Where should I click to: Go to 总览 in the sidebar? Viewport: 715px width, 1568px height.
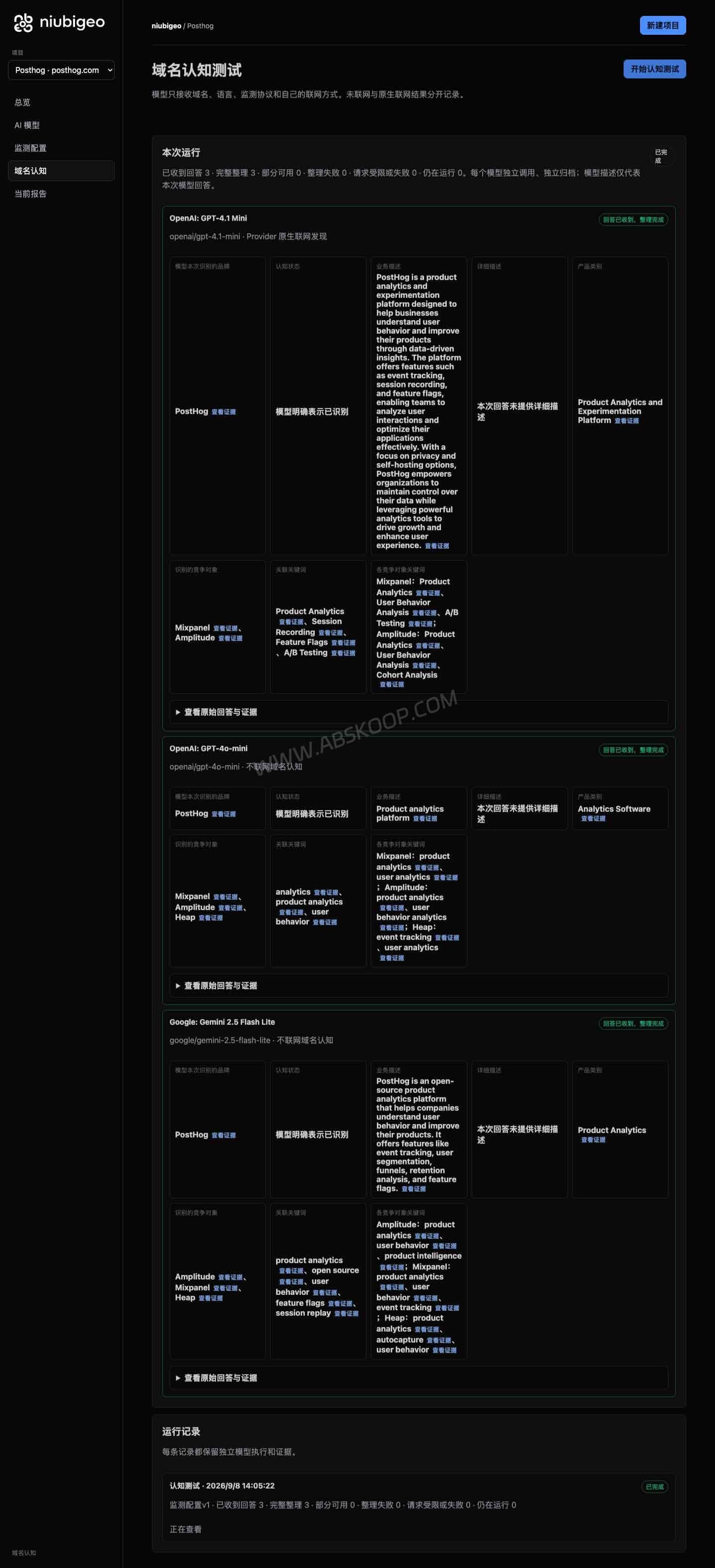pos(22,102)
